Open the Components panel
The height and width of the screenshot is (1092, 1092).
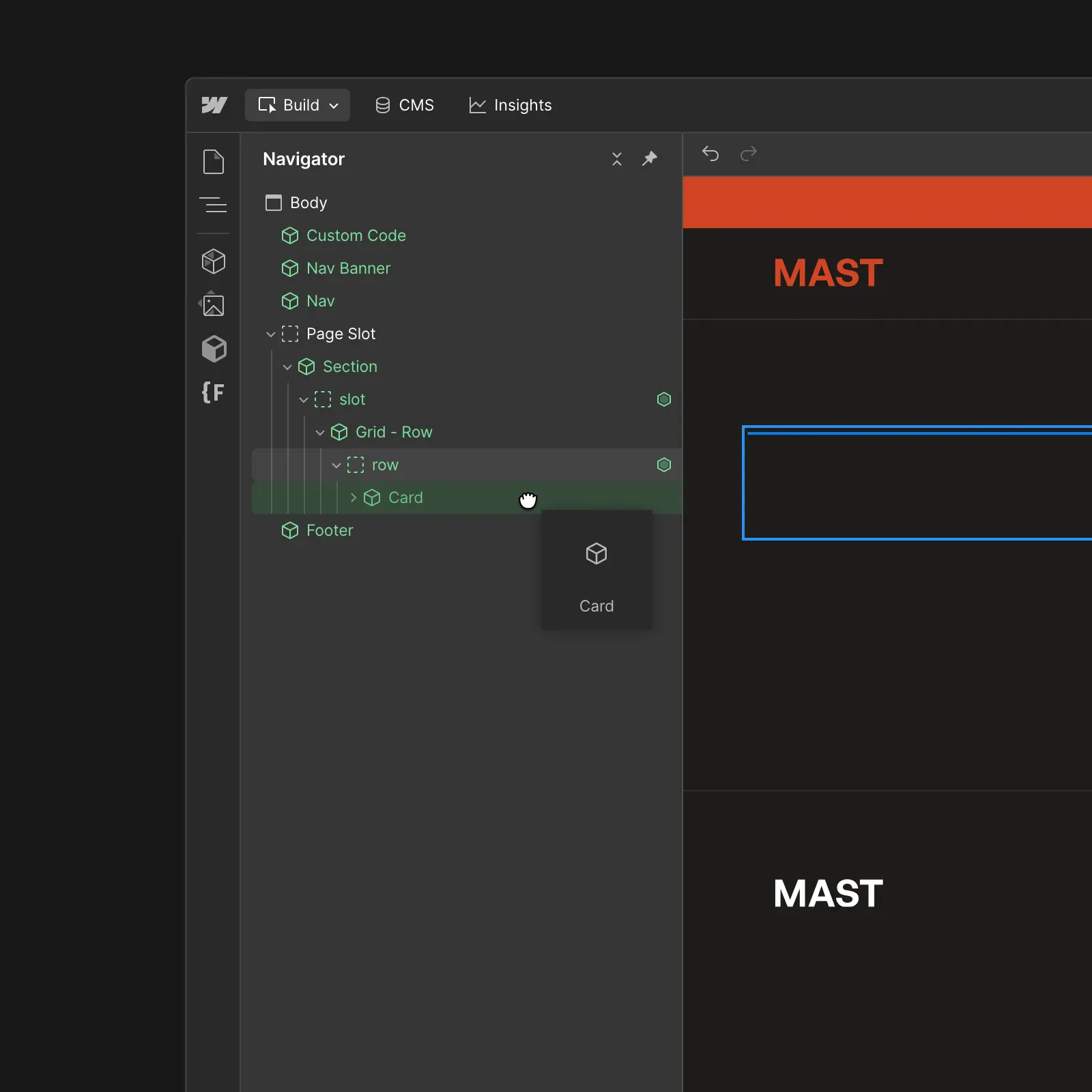pos(214,349)
